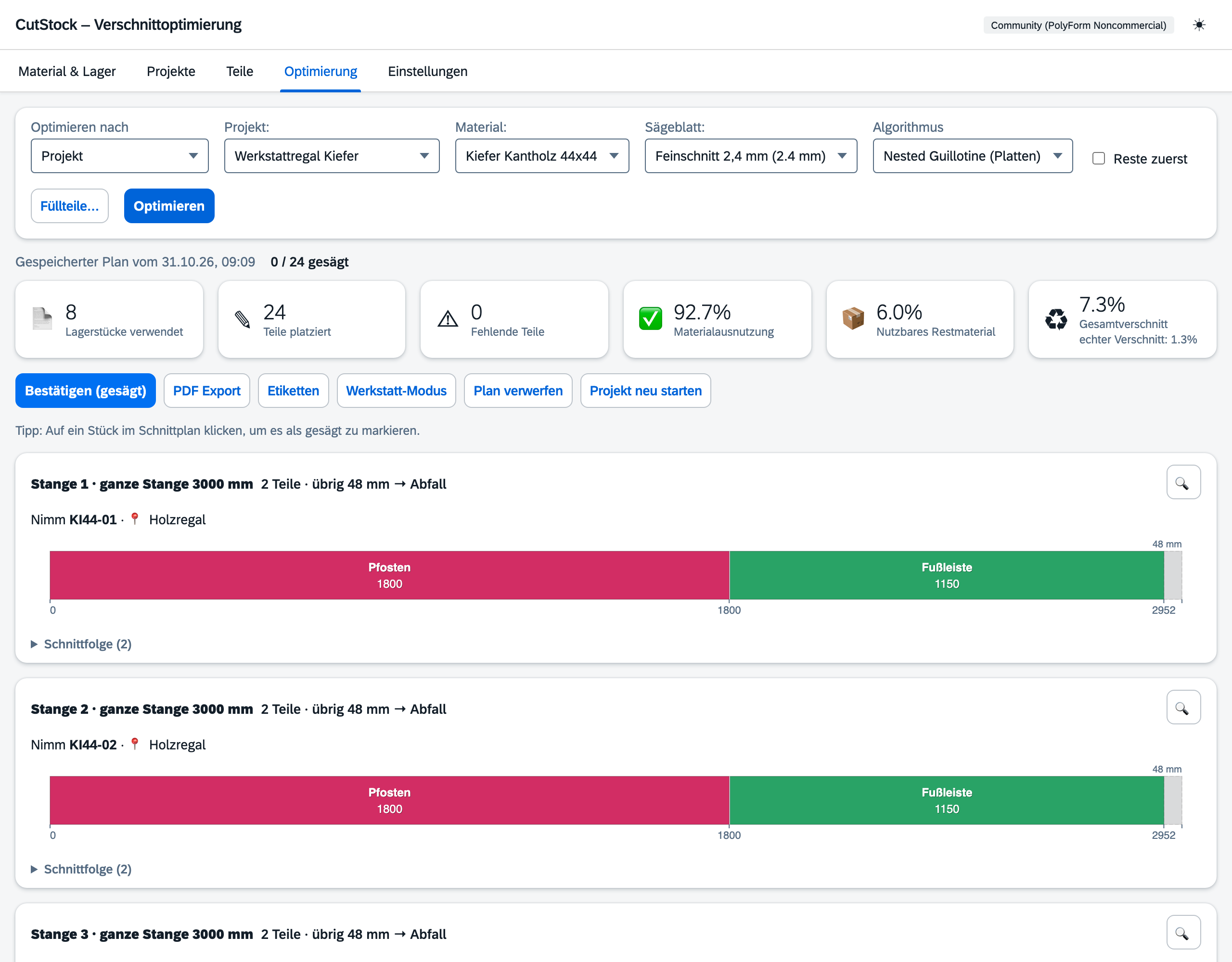Switch to the Material & Lager tab
Screen dimensions: 1232x962
67,72
